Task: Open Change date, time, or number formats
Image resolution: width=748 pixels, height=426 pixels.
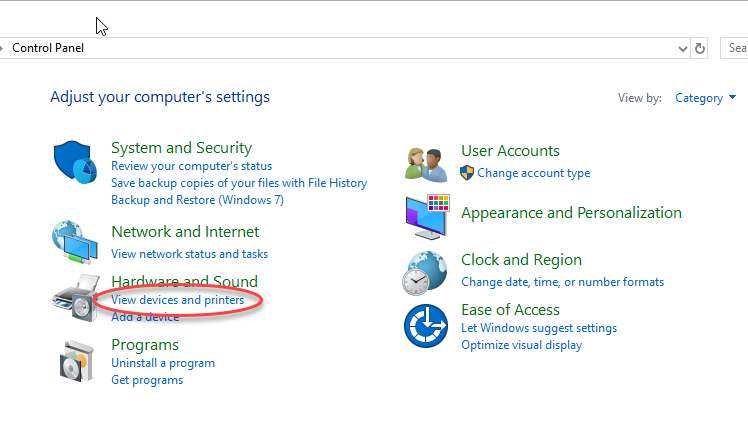Action: [562, 282]
